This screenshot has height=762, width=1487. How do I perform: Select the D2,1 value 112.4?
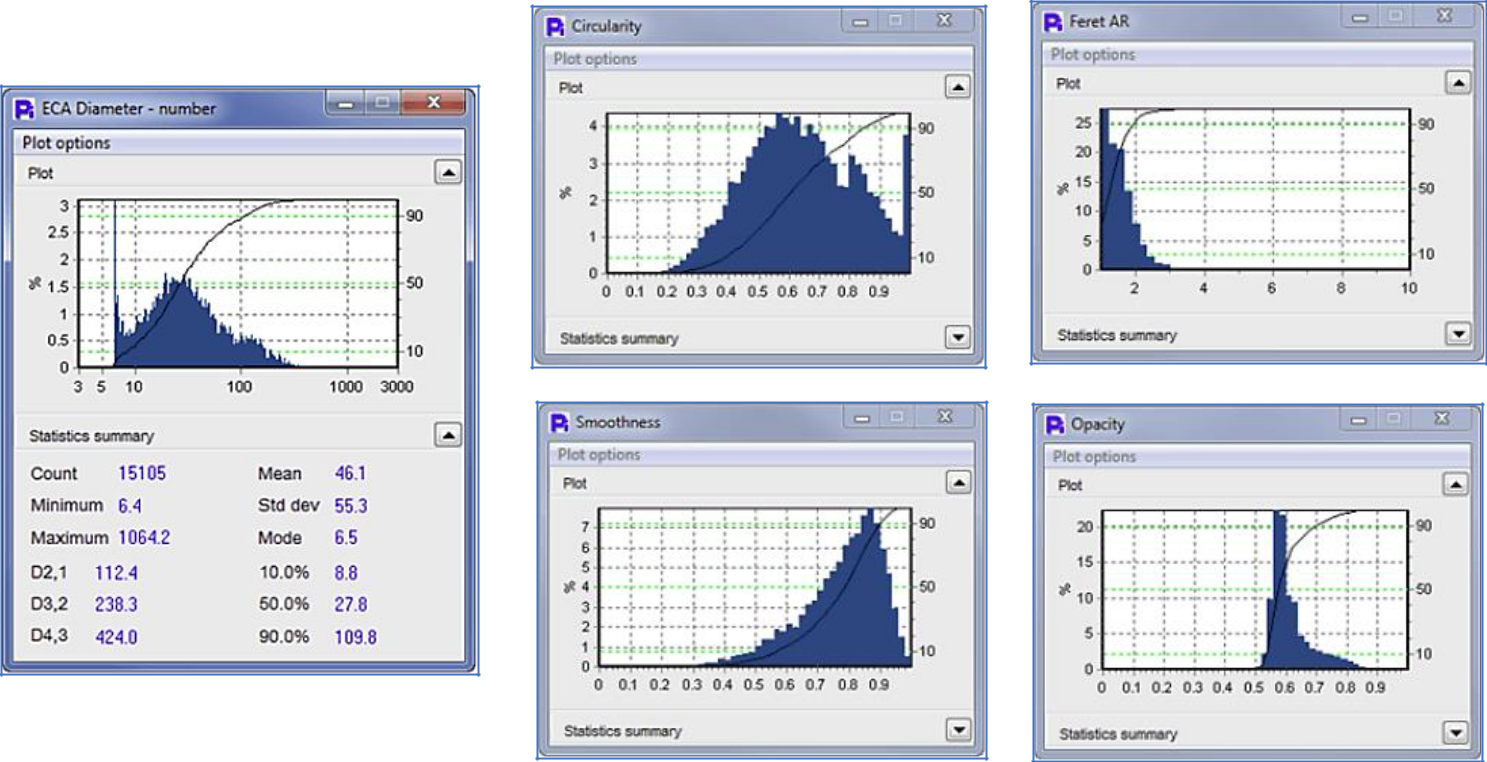[x=115, y=573]
